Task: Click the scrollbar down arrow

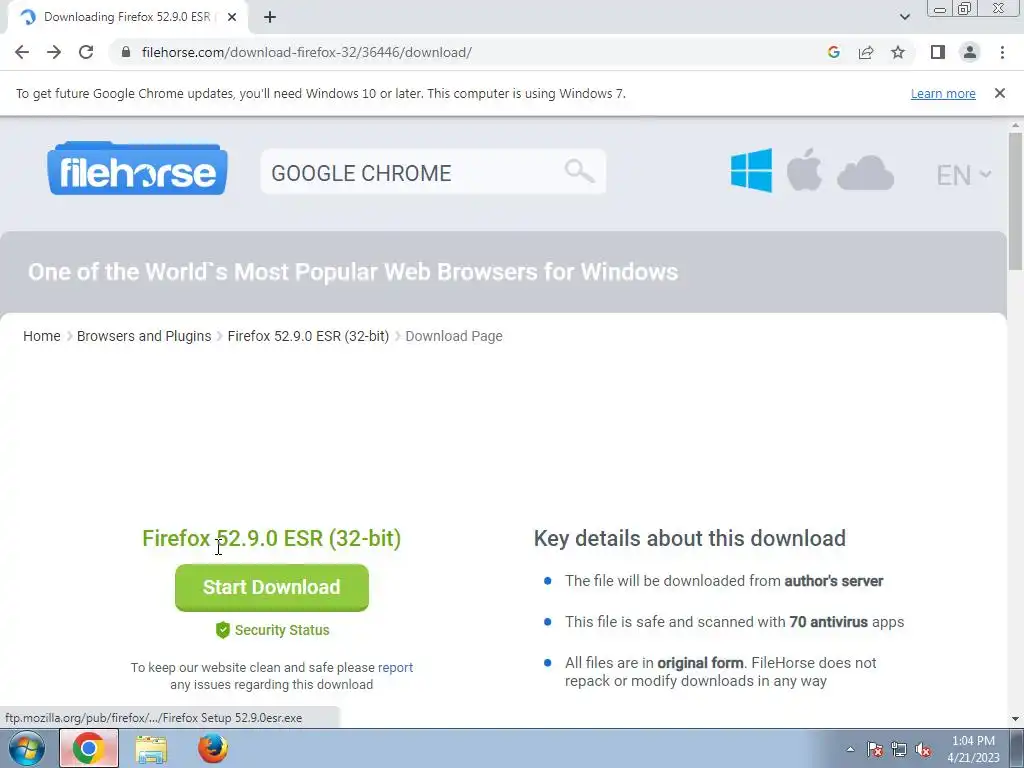Action: tap(1015, 719)
